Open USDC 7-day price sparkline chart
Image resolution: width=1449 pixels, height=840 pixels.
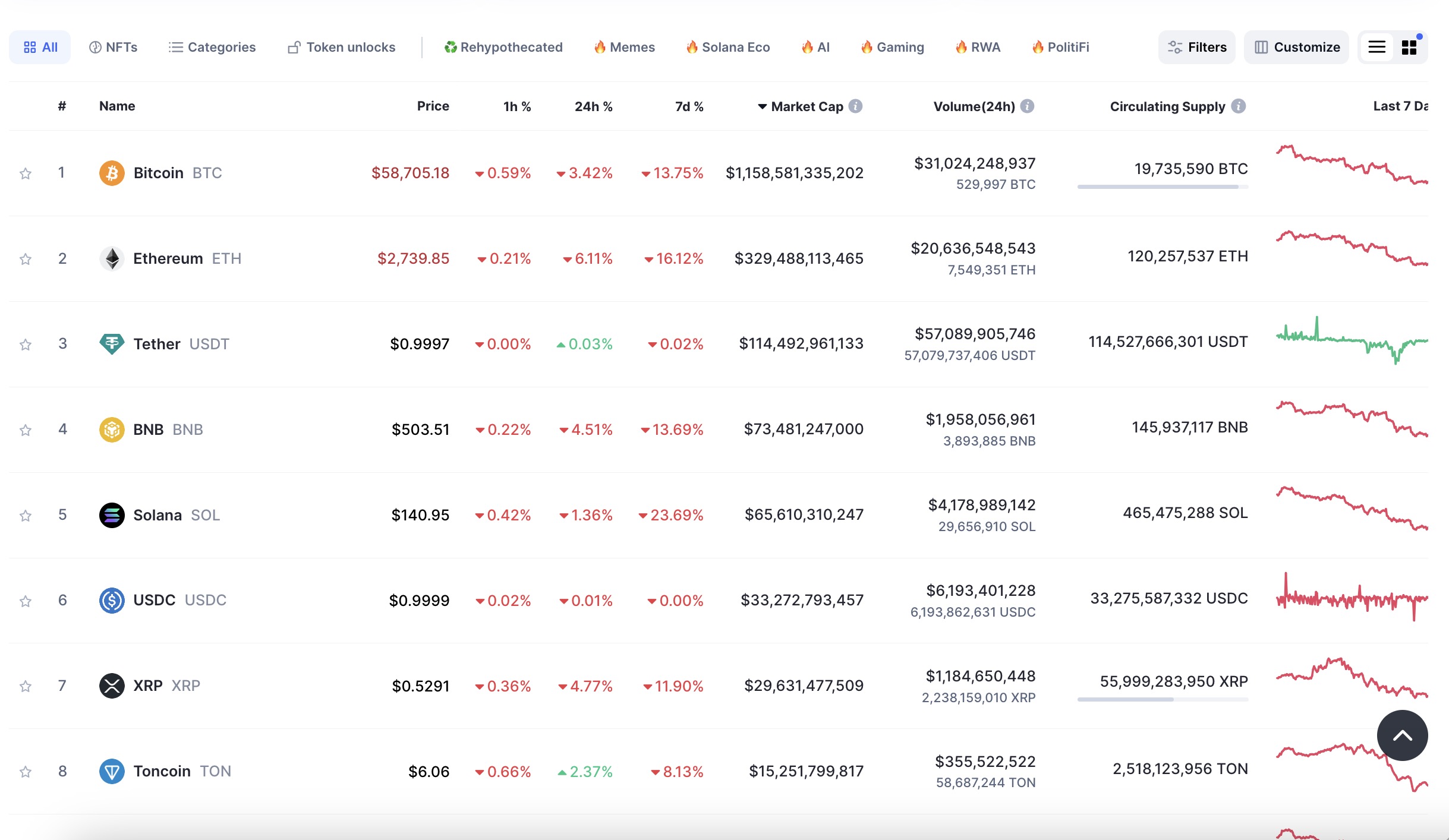coord(1352,597)
